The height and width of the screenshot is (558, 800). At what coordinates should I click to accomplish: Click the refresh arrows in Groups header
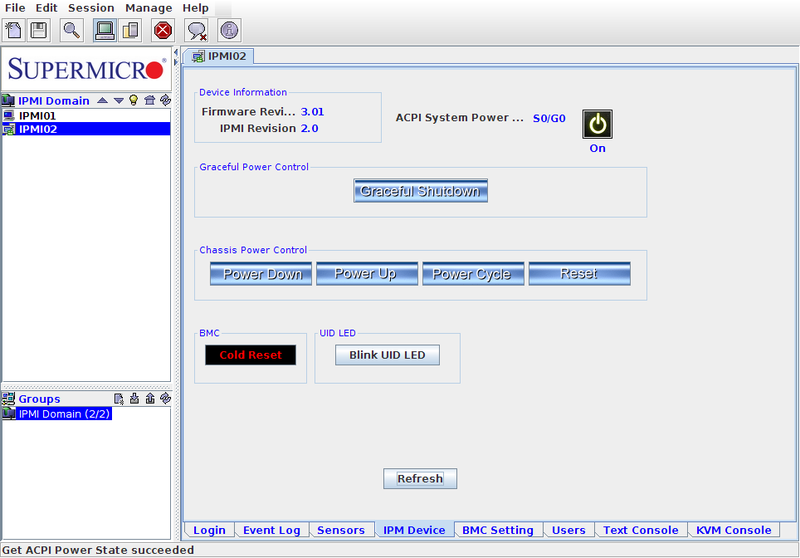165,398
